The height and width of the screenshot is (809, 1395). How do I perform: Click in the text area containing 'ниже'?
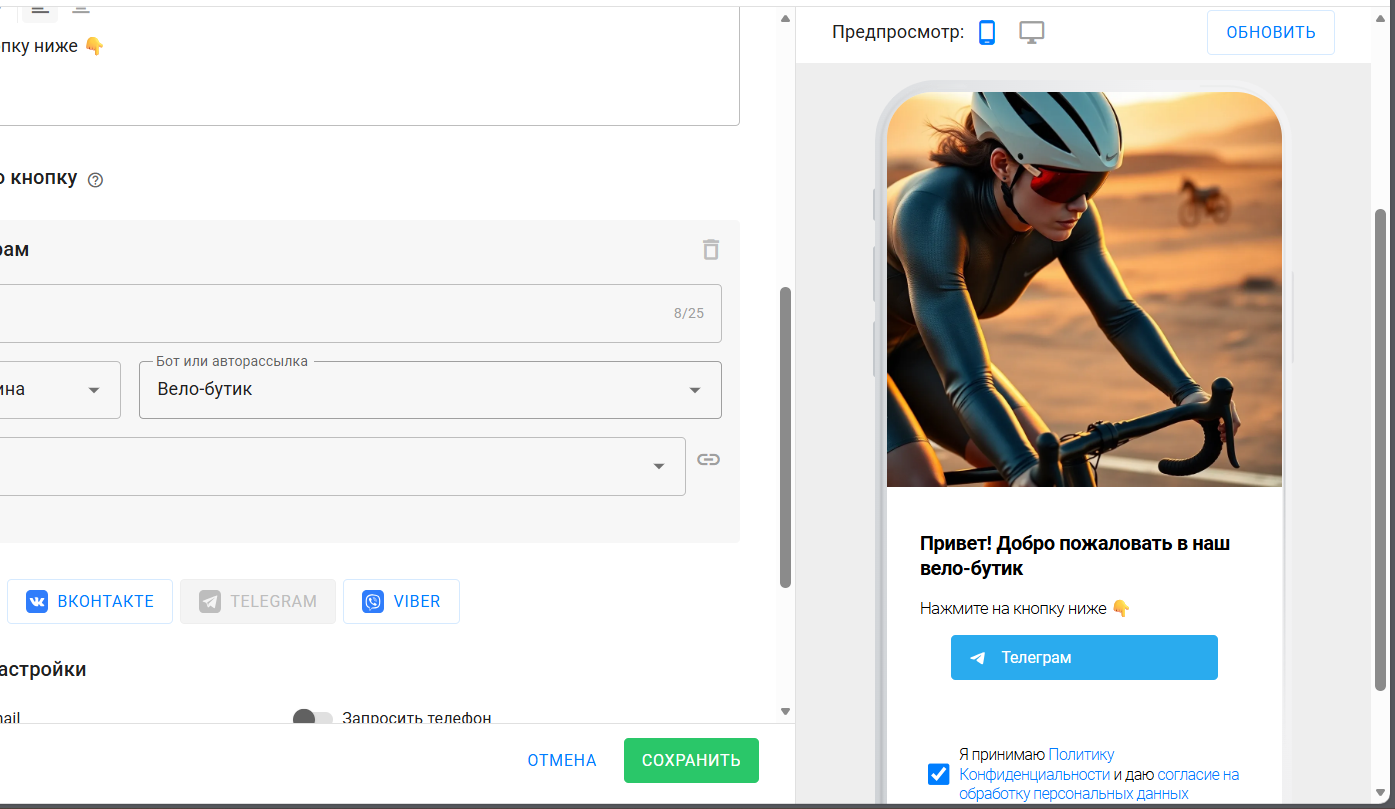(369, 65)
